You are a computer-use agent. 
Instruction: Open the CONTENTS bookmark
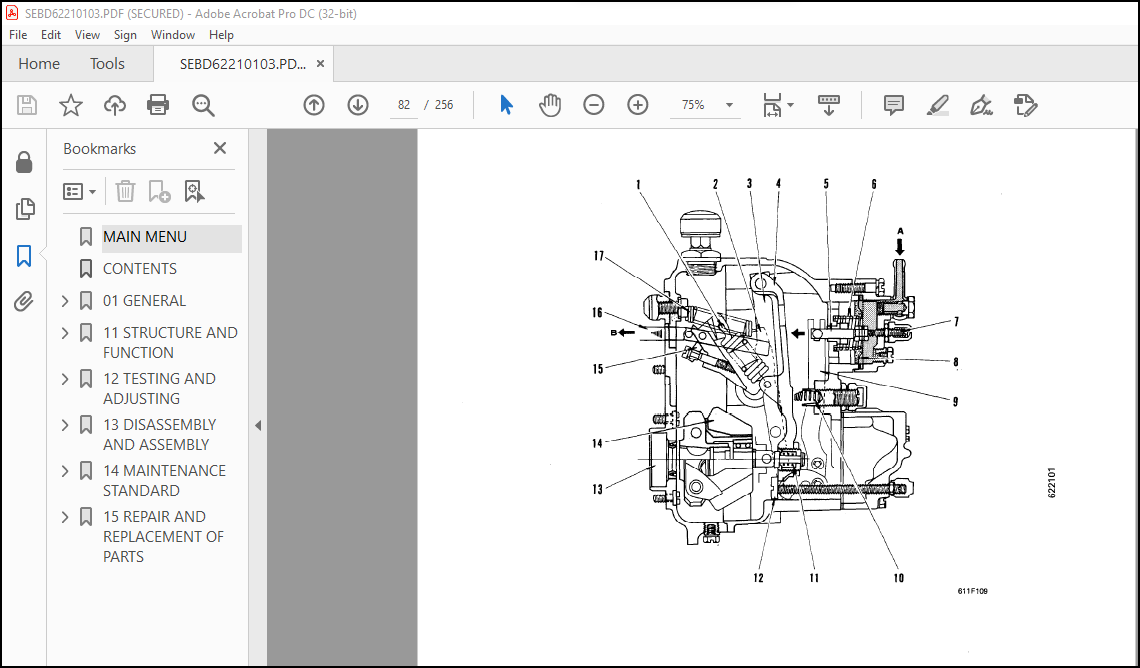coord(140,269)
